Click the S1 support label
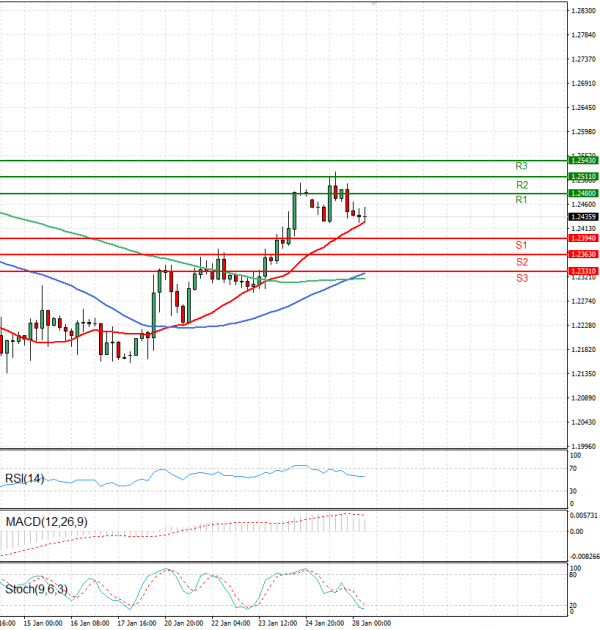The width and height of the screenshot is (600, 630). (x=521, y=245)
